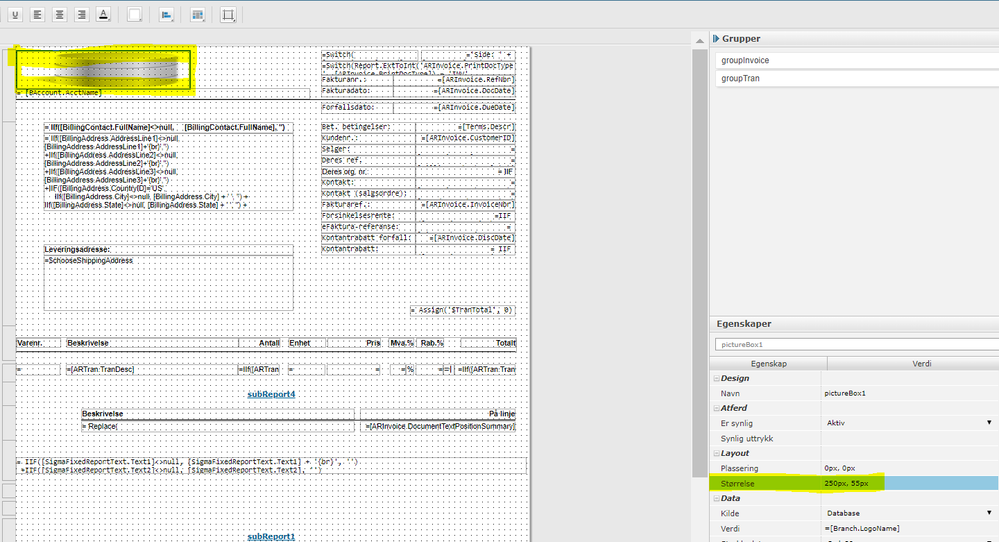Align text right
This screenshot has height=542, width=999.
coord(81,15)
